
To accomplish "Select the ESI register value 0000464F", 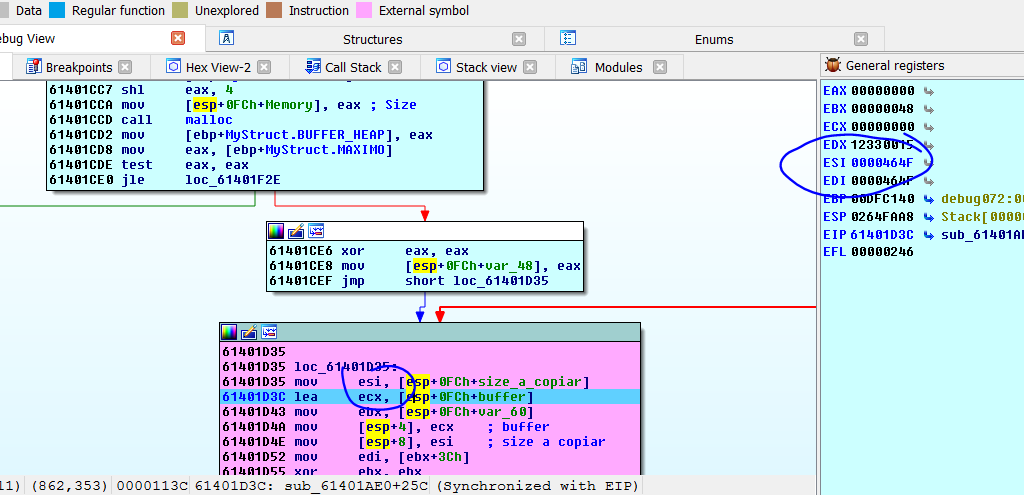I will pyautogui.click(x=881, y=162).
